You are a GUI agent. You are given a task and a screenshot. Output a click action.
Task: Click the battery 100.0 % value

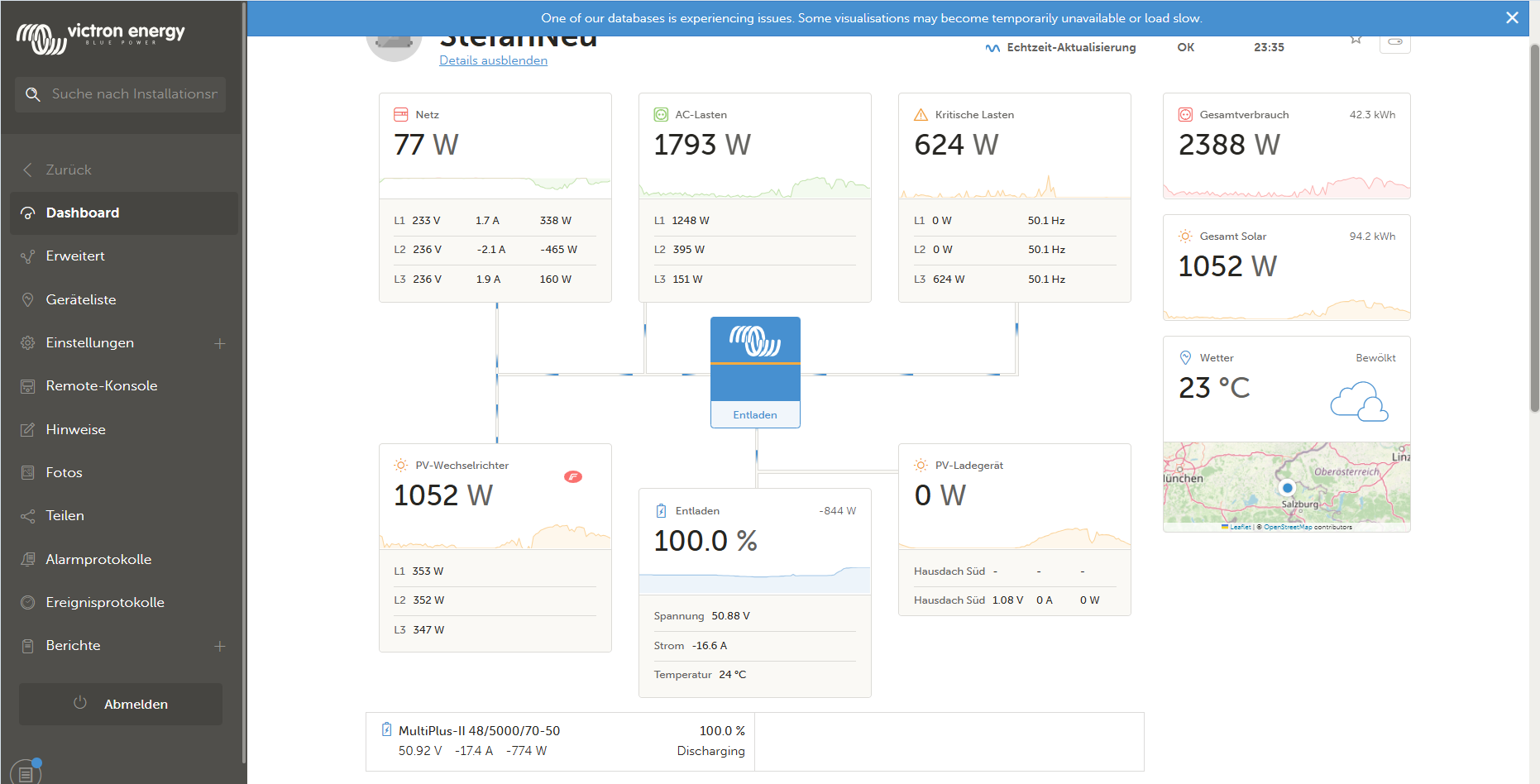705,541
